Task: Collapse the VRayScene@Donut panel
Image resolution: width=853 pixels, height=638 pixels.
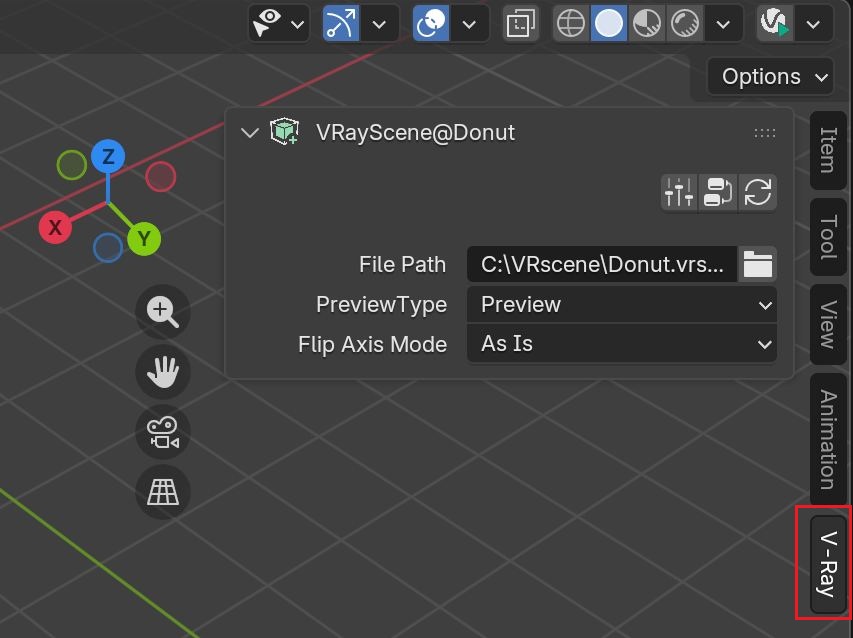Action: coord(250,133)
